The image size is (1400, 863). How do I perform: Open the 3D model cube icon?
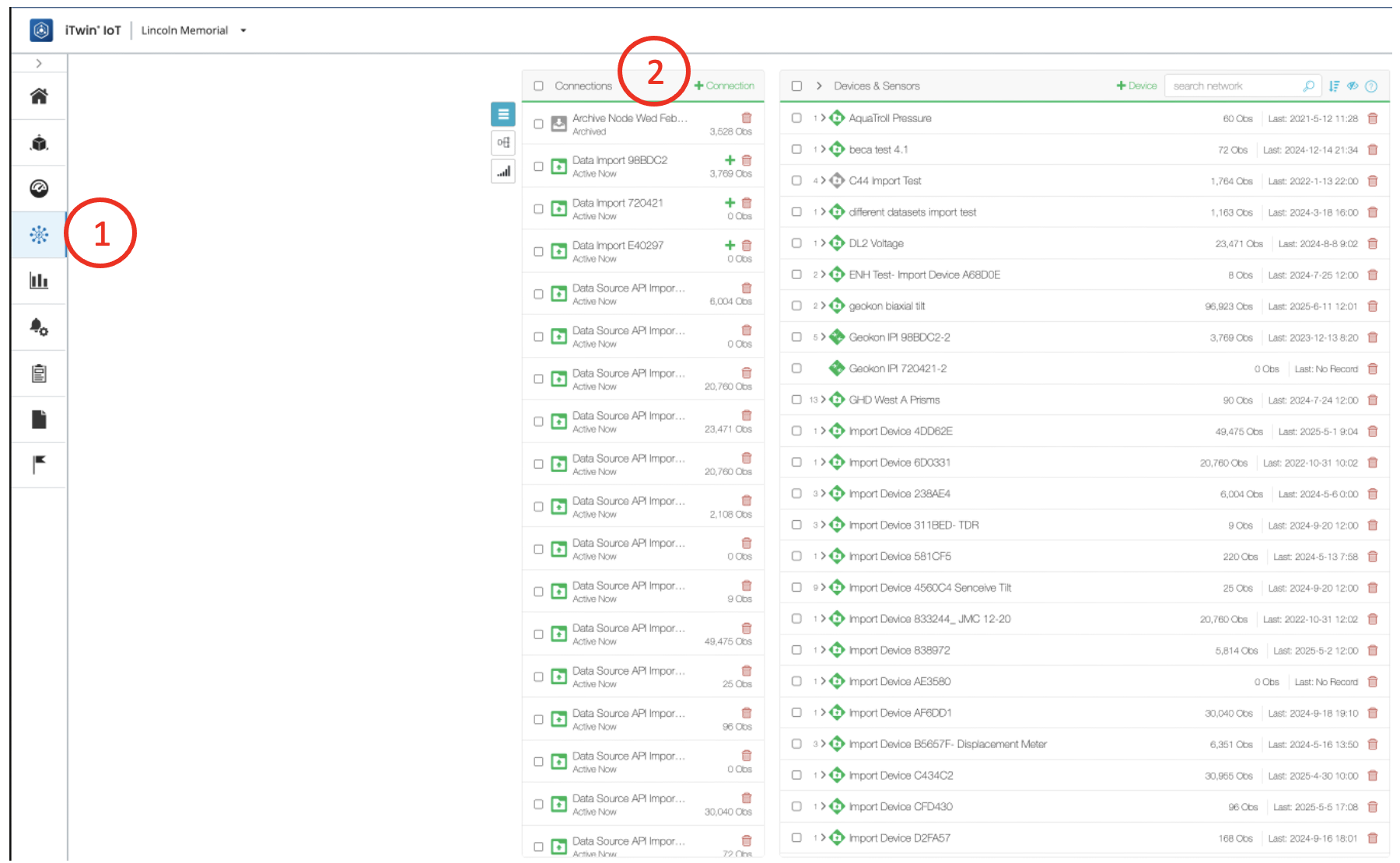tap(39, 143)
